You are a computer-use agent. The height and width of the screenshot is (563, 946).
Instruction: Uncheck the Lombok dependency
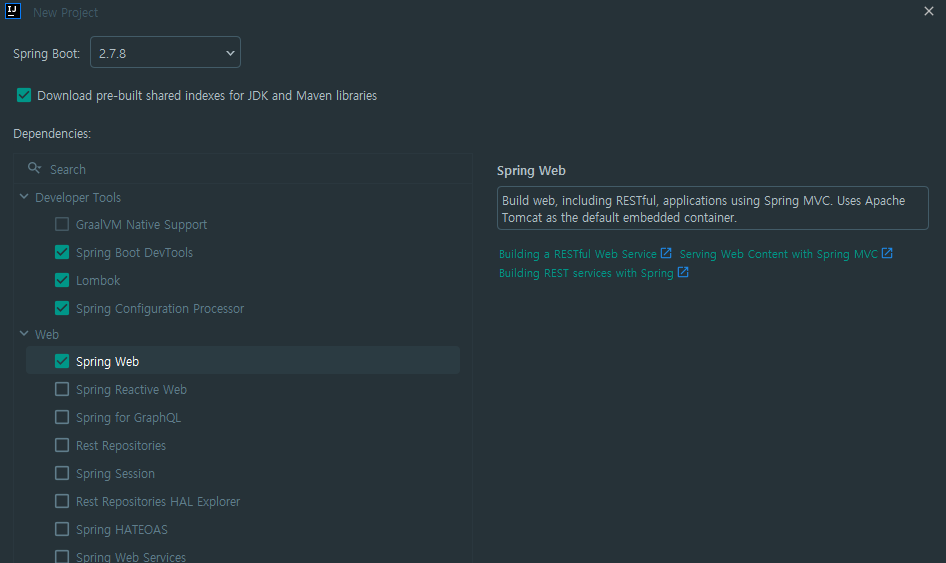[62, 280]
